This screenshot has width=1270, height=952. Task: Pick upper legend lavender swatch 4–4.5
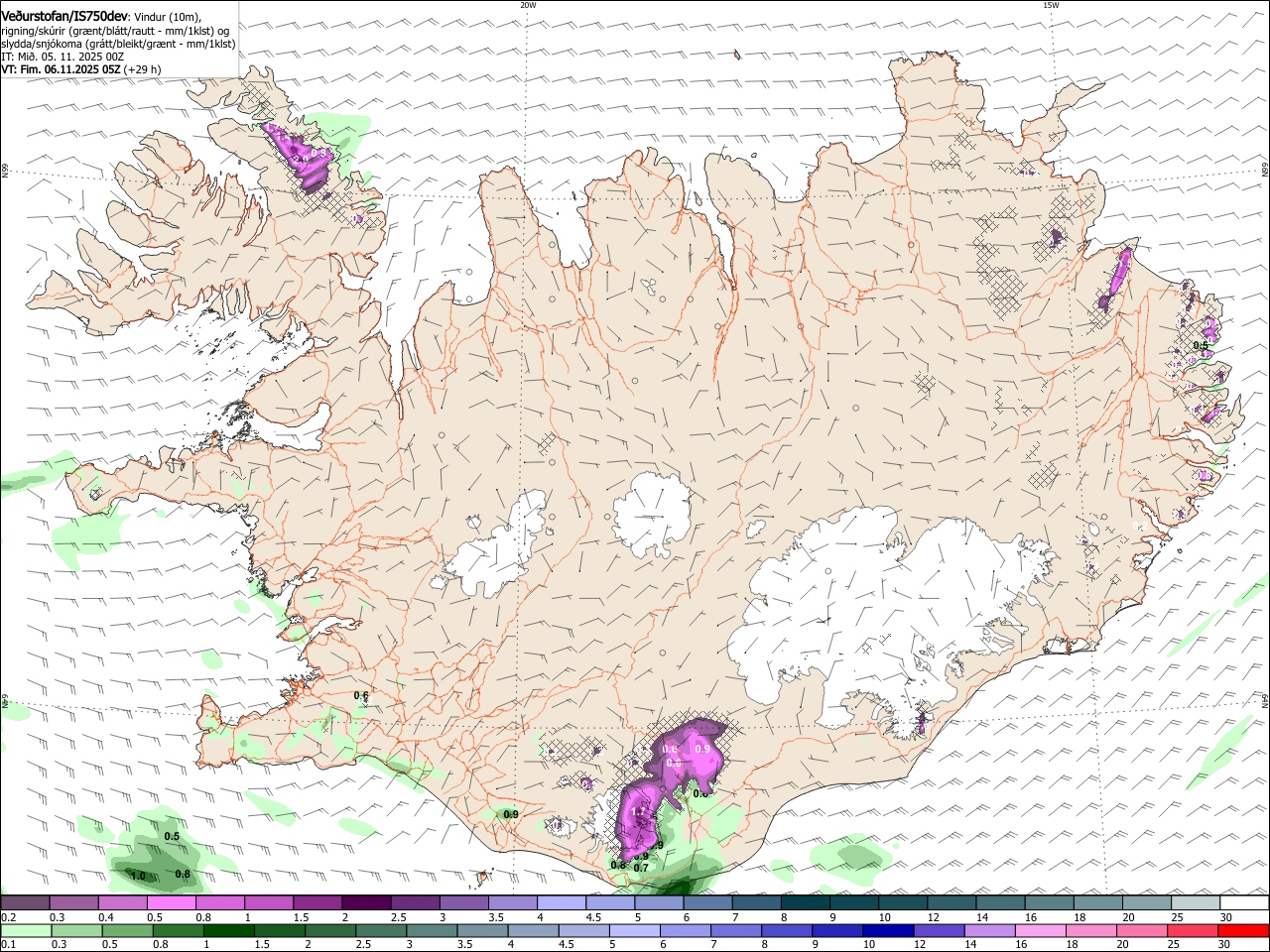[560, 902]
